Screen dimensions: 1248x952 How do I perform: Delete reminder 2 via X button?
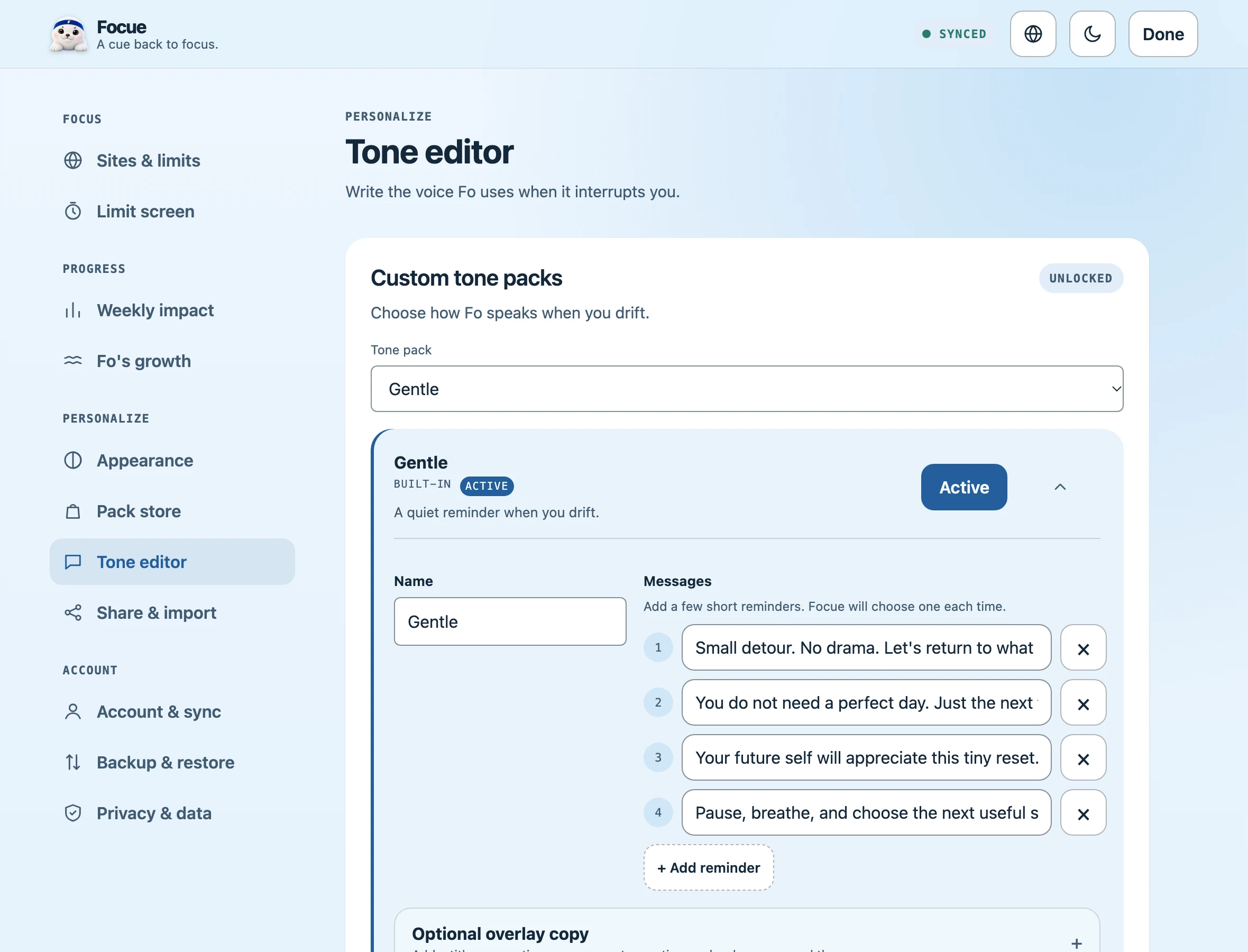pyautogui.click(x=1083, y=703)
